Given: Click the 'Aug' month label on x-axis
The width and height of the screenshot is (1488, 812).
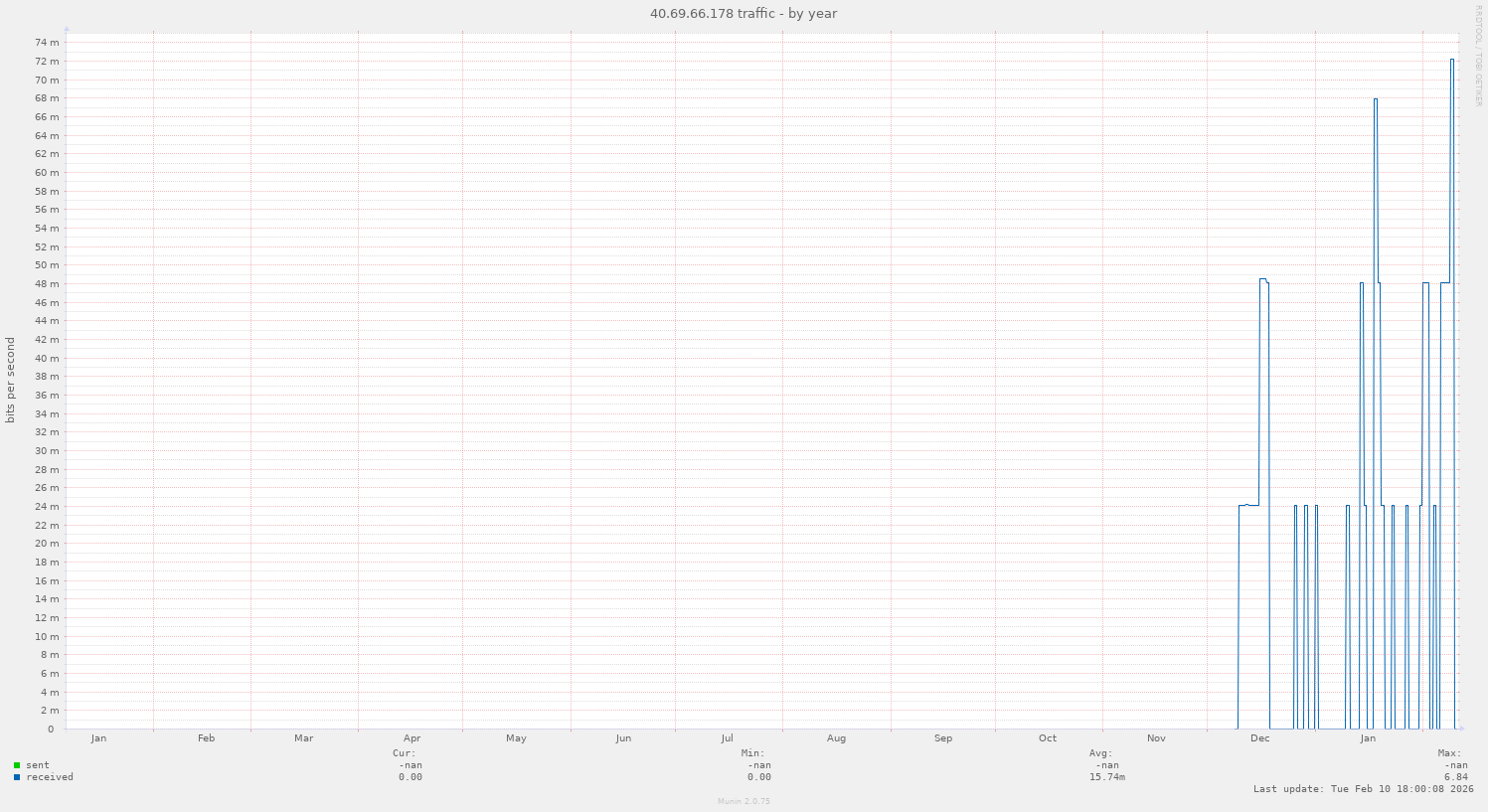Looking at the screenshot, I should coord(836,738).
